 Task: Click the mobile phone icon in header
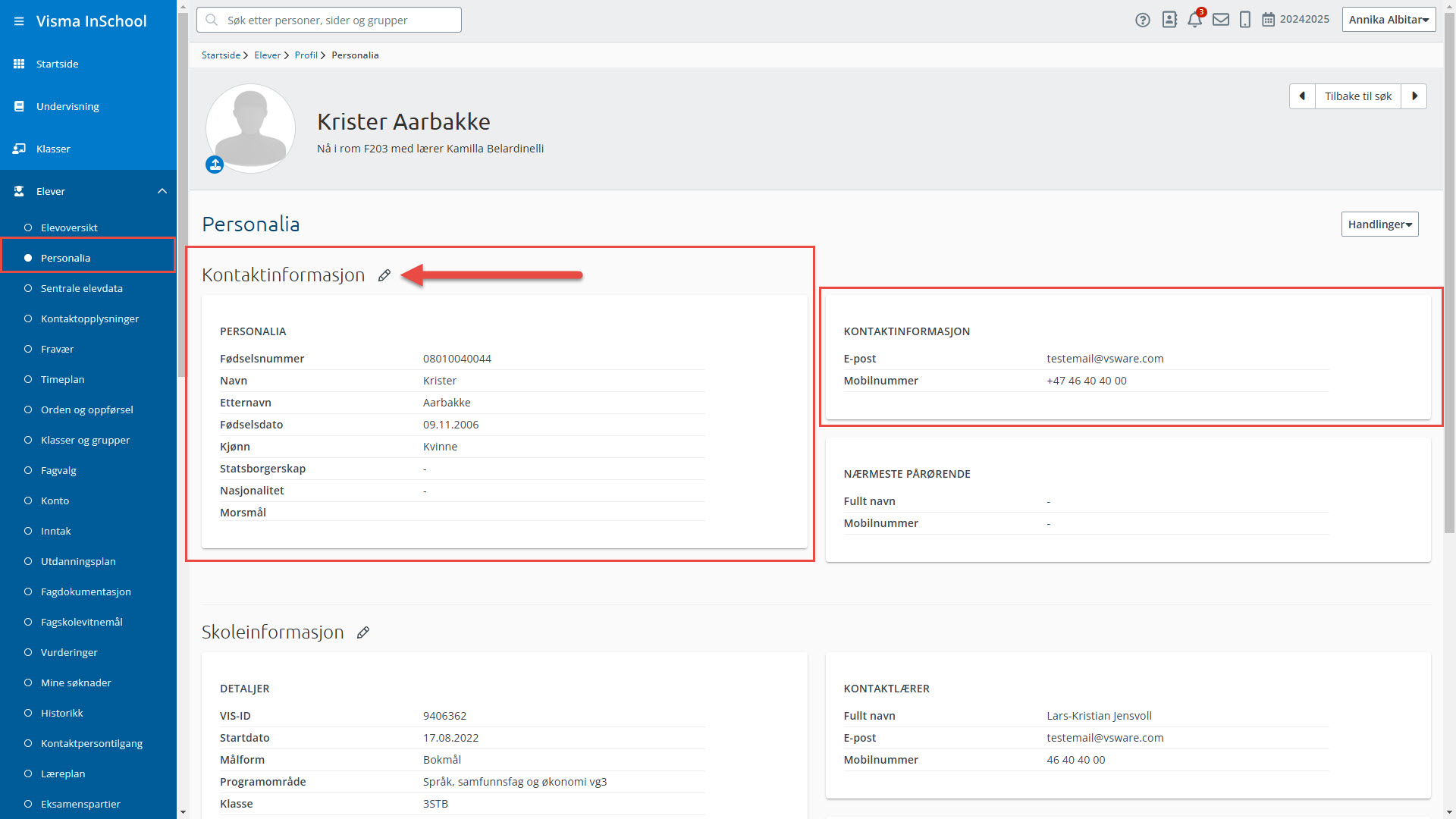click(x=1245, y=20)
